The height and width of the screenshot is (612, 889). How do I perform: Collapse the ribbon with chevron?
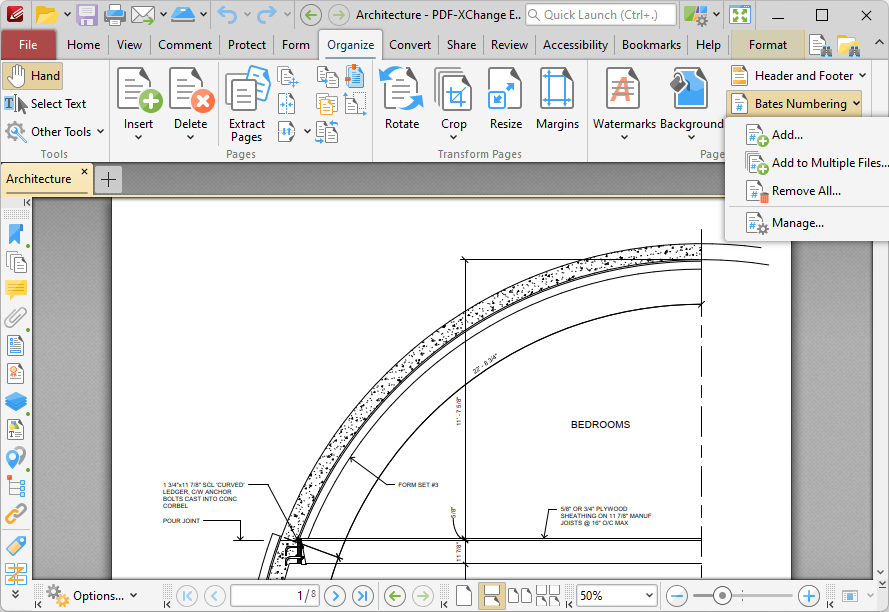coord(879,43)
